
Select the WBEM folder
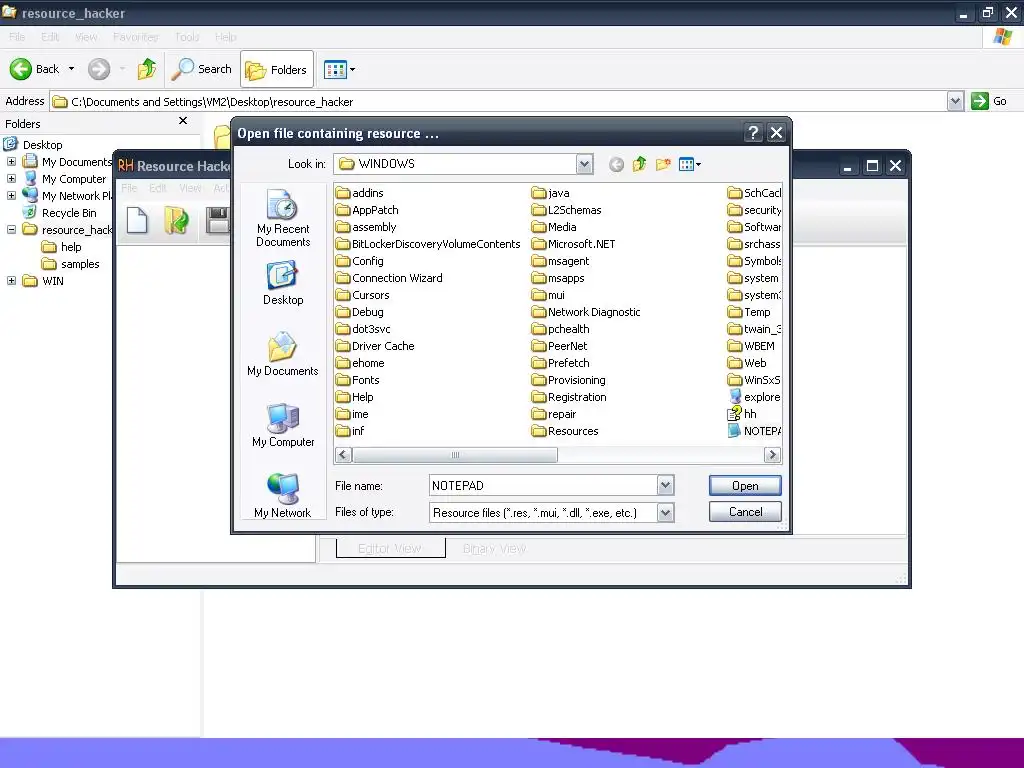tap(751, 346)
